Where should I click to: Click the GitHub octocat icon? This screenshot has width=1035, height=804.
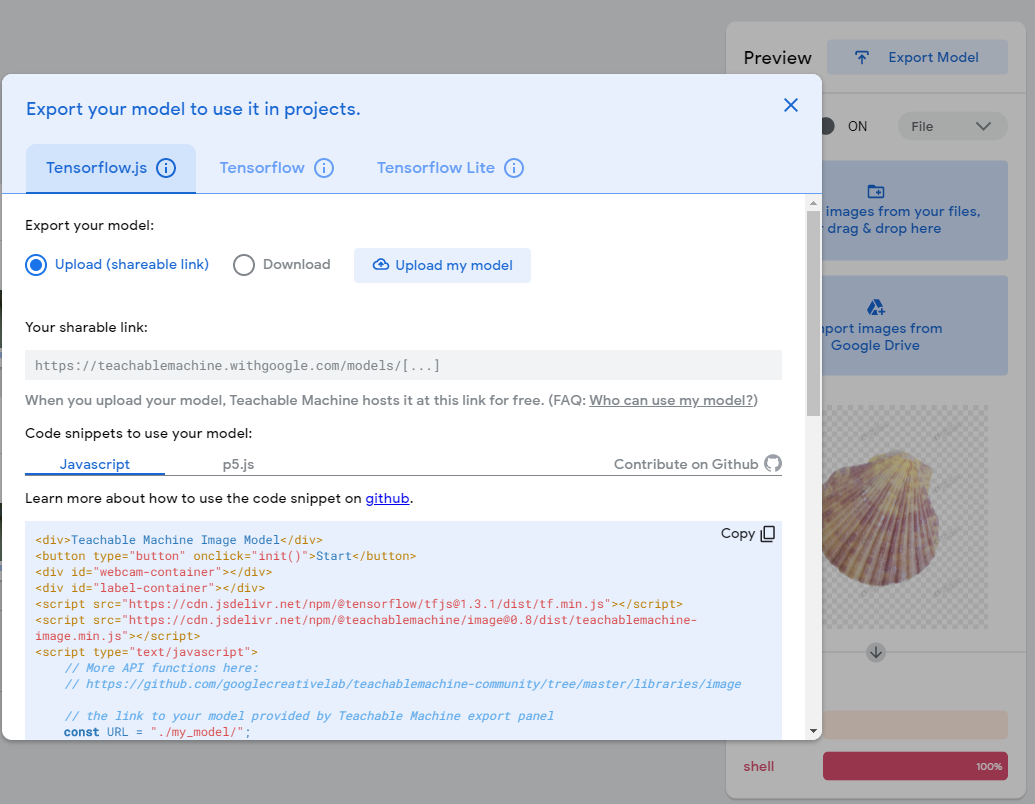pos(773,463)
